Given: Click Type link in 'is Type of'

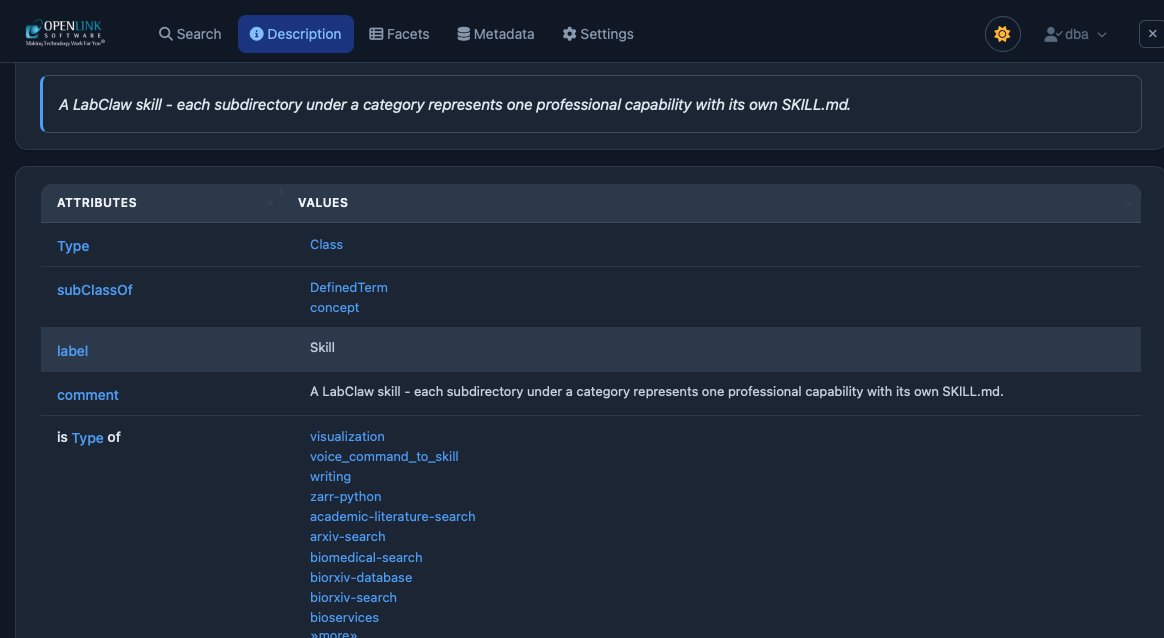Looking at the screenshot, I should pyautogui.click(x=87, y=438).
